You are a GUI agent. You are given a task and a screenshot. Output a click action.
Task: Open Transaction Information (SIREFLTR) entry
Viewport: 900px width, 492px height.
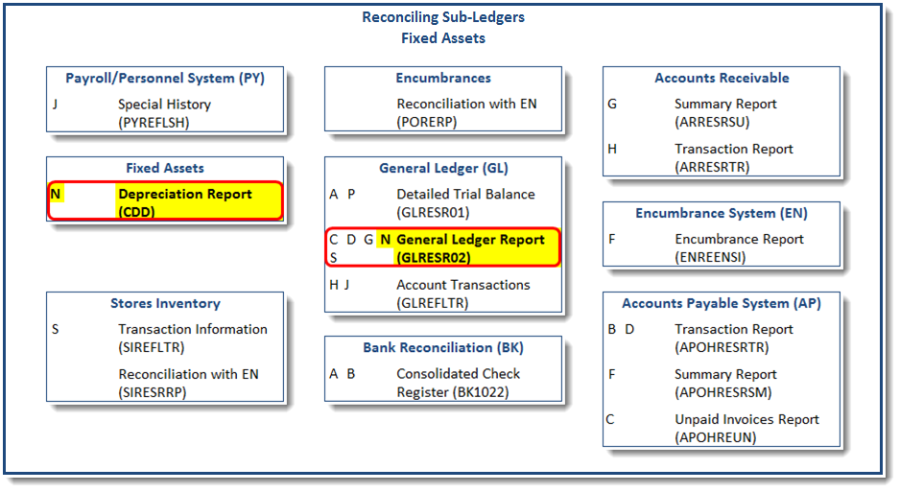pos(192,338)
